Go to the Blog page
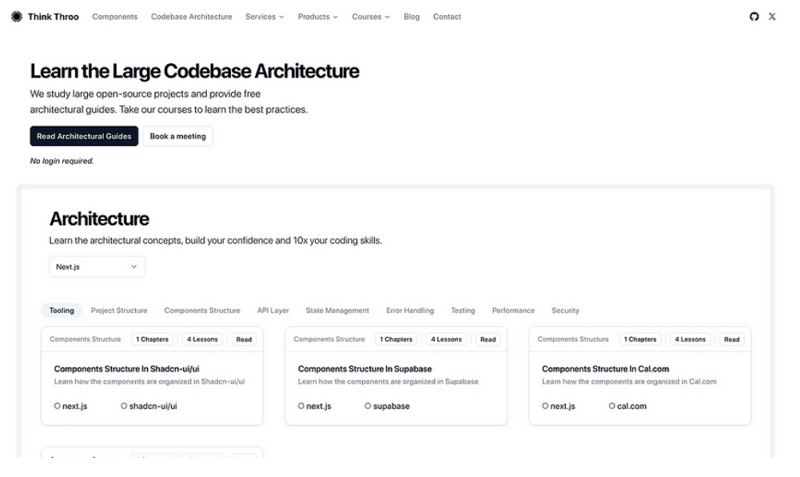Screen dimensions: 800x477 coord(412,17)
